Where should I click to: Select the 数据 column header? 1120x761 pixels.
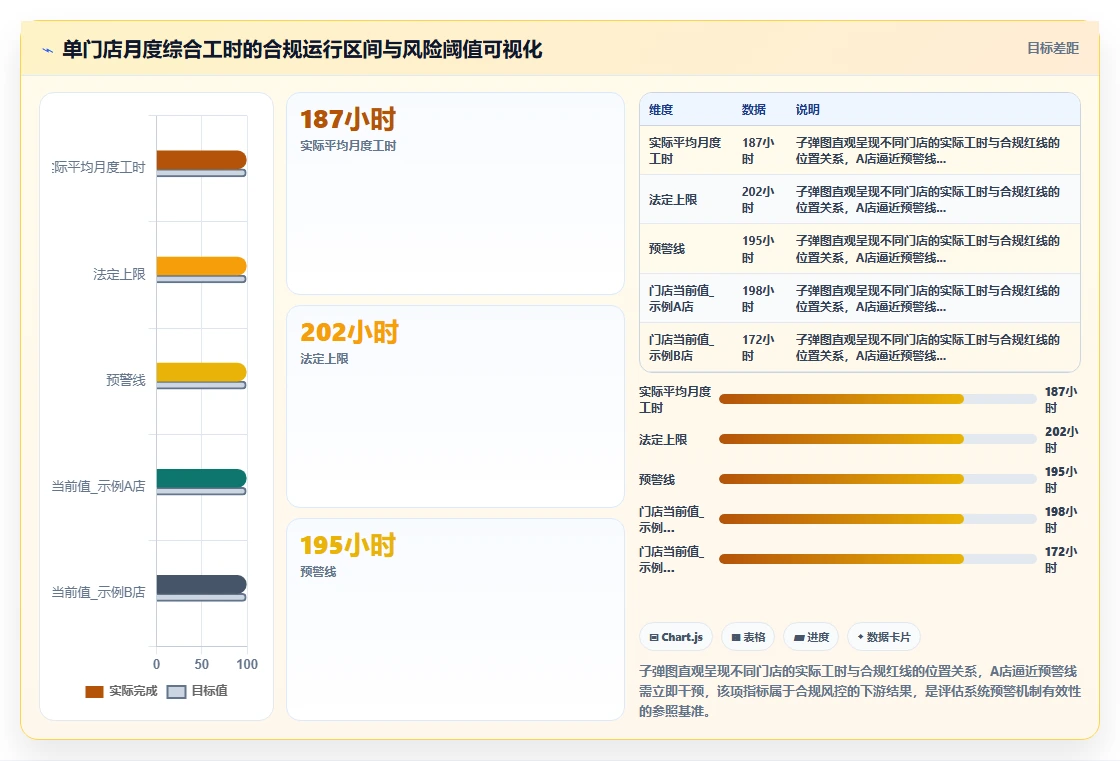(754, 110)
